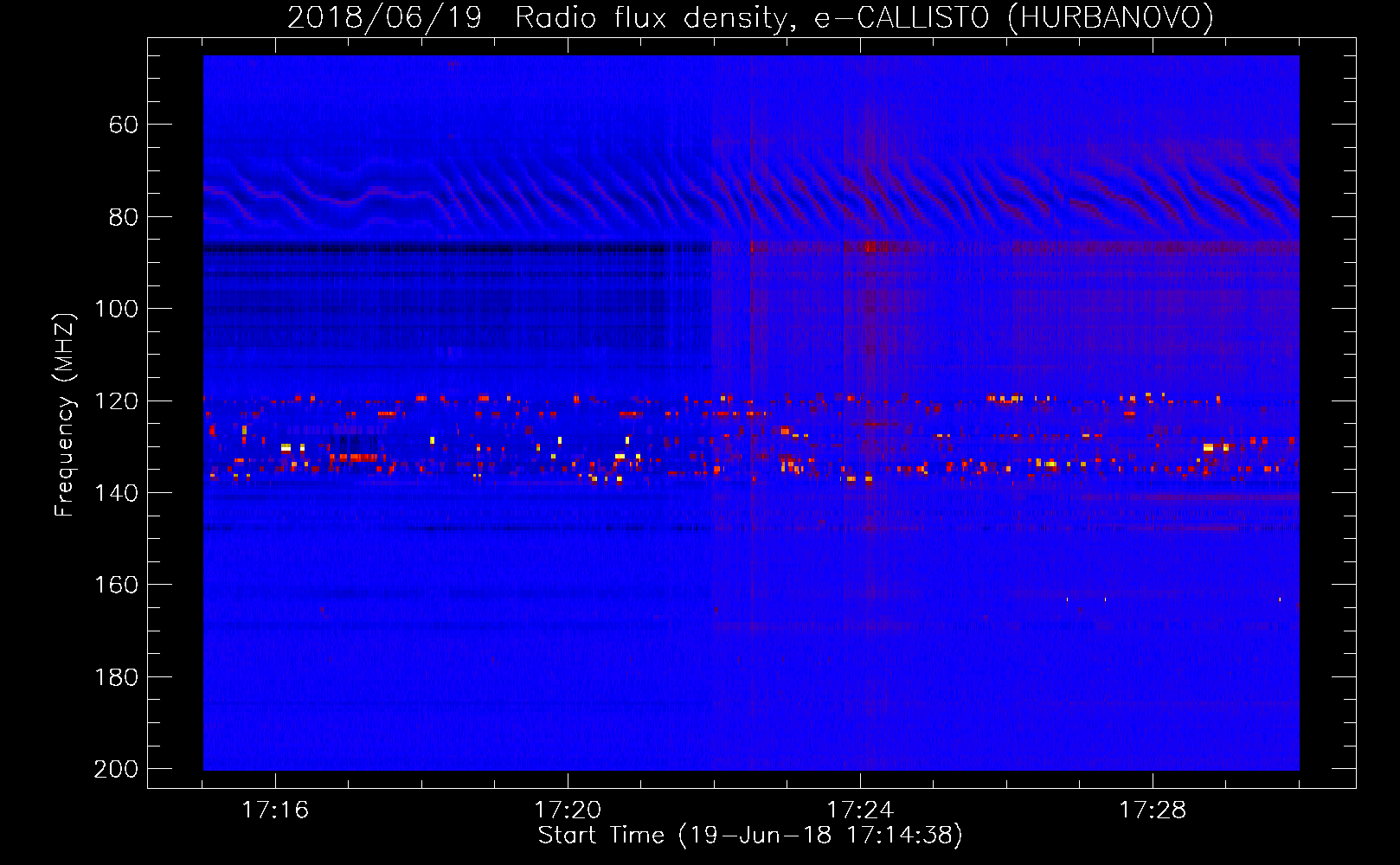Image resolution: width=1400 pixels, height=865 pixels.
Task: Click the 'Start Time (19-Jun-18 17:14:38)' label
Action: (x=750, y=836)
